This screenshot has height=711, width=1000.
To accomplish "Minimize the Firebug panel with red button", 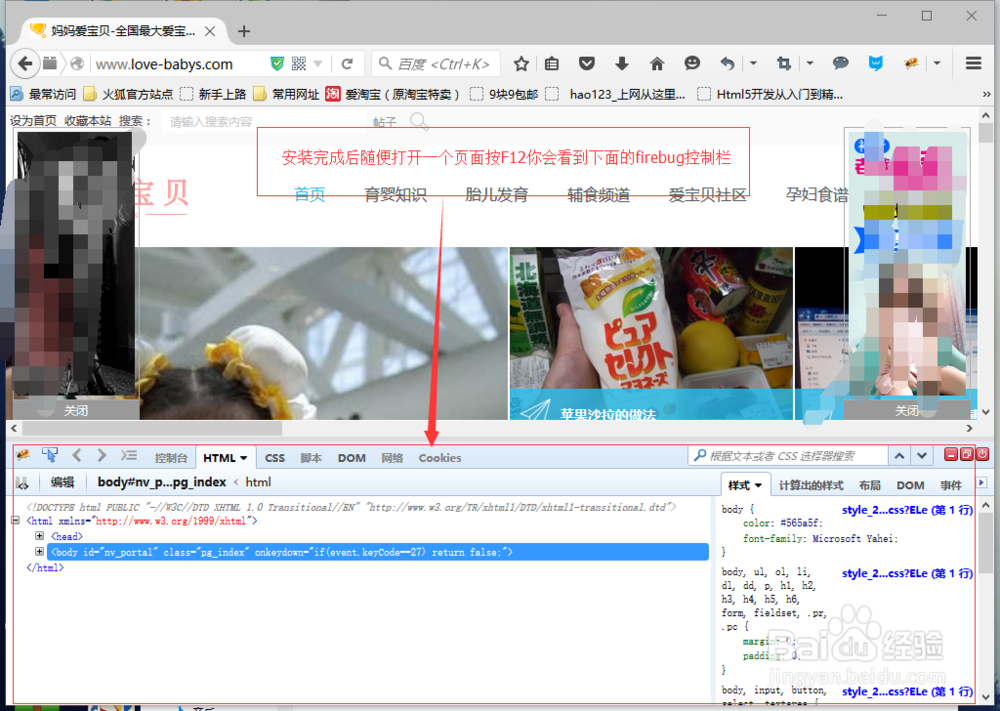I will point(951,454).
